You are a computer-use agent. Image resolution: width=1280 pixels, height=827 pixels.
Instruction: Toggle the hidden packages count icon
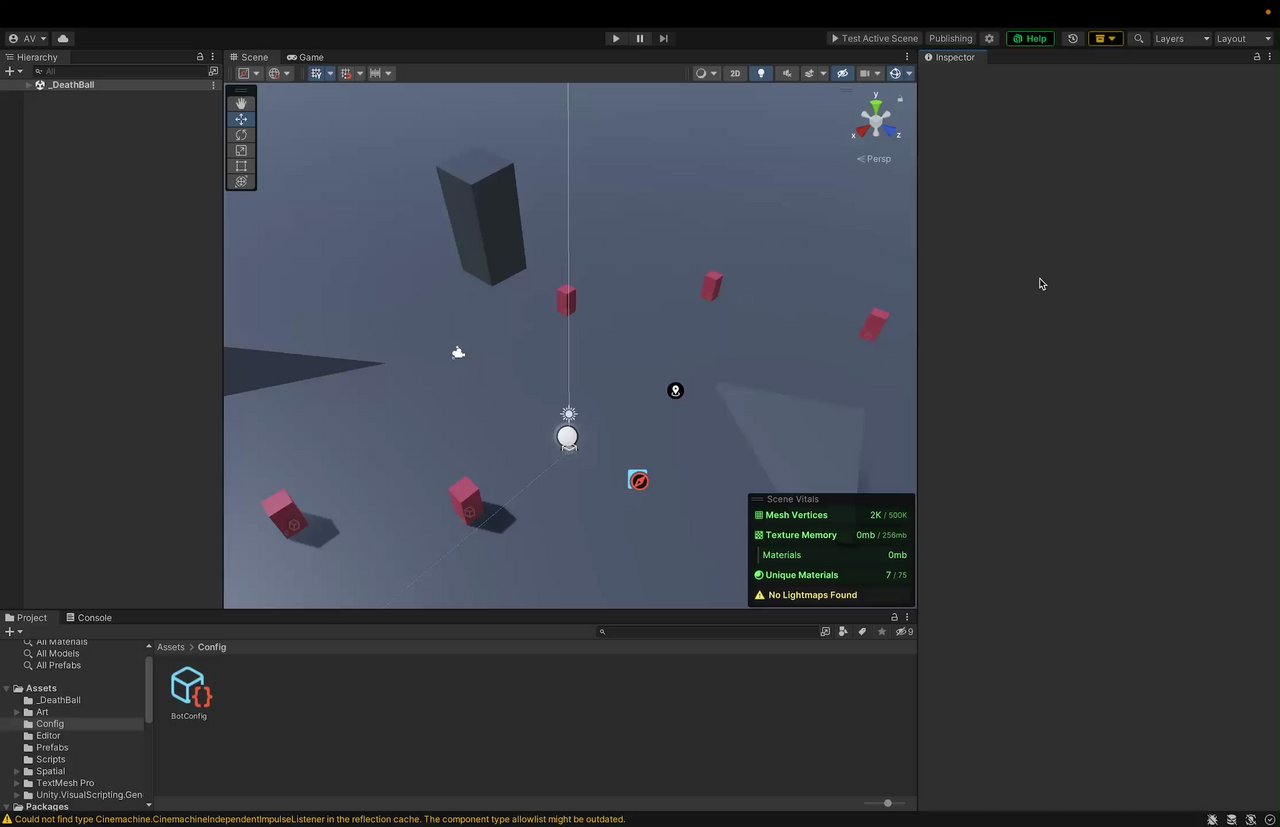[x=904, y=632]
